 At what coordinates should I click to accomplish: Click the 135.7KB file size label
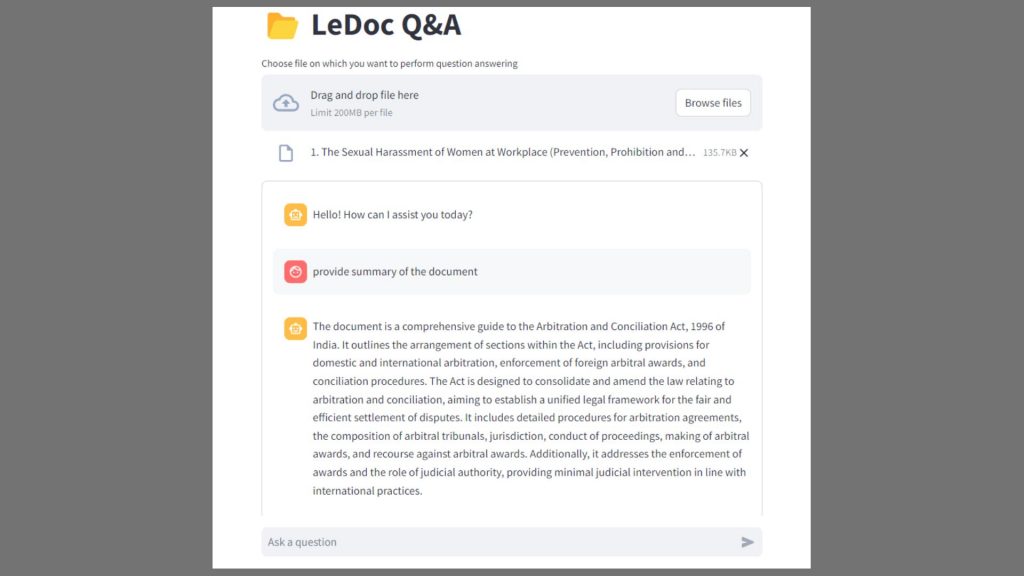pyautogui.click(x=720, y=153)
